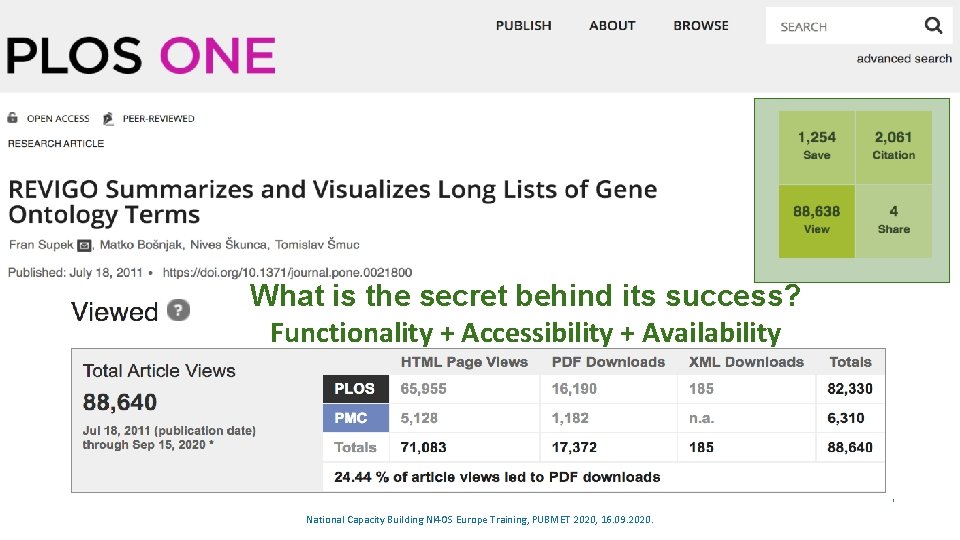Open author Matko Bošnjak
This screenshot has width=960, height=540.
pyautogui.click(x=141, y=245)
